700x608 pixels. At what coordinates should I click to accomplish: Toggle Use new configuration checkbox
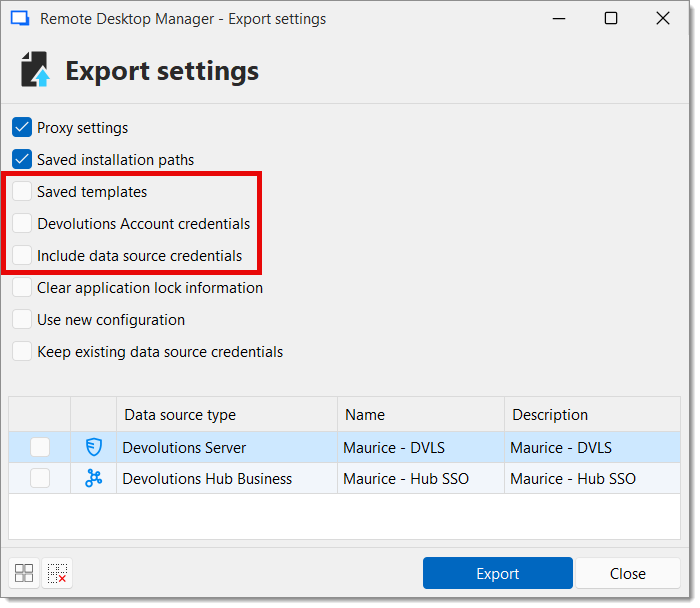[22, 320]
